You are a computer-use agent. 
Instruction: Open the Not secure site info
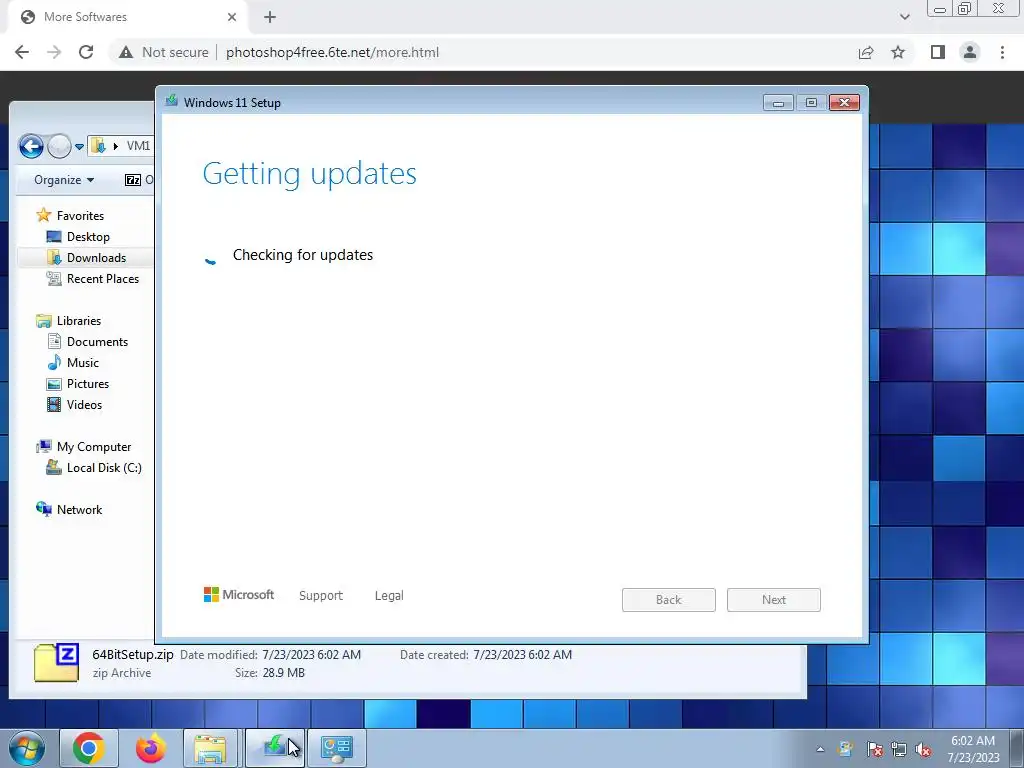tap(164, 52)
